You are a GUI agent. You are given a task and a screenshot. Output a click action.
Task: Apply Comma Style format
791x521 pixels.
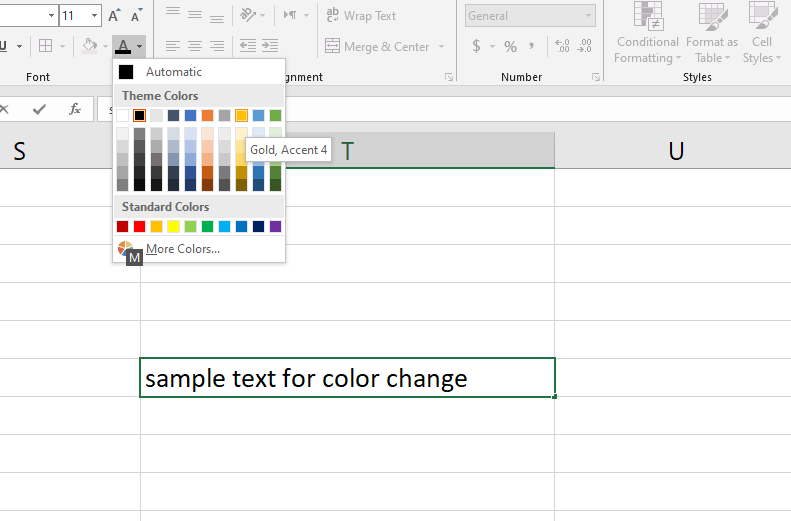[531, 46]
